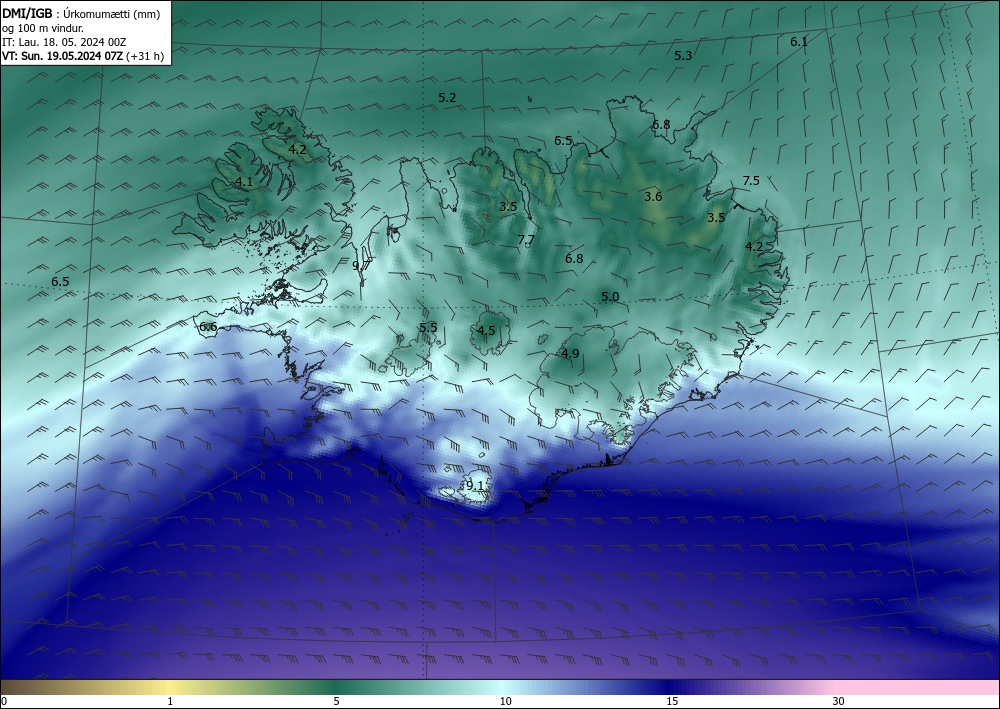Click the 9.7 value in west Iceland
Screen dimensions: 1000x709
(362, 265)
